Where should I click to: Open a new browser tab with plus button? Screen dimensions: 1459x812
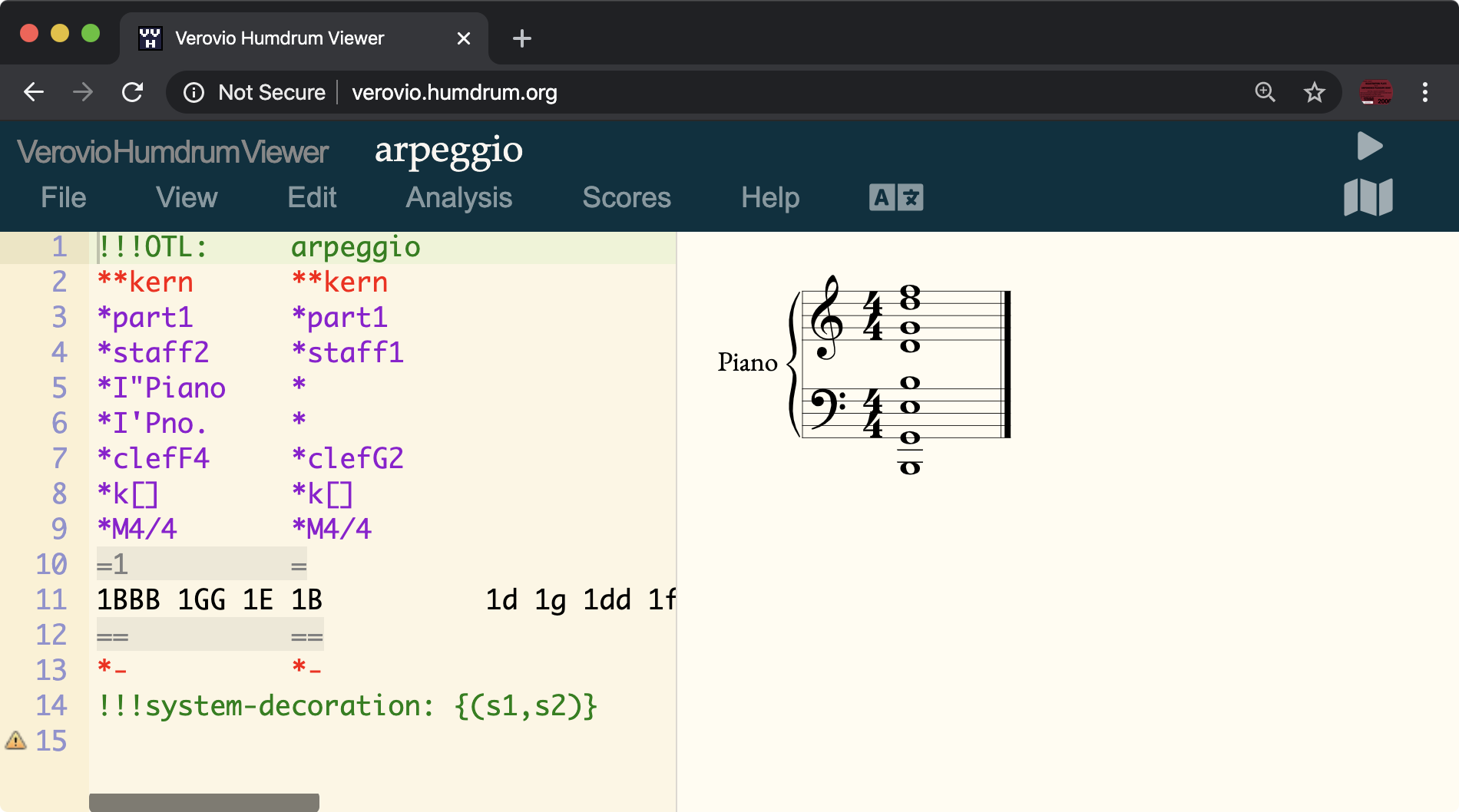(521, 38)
